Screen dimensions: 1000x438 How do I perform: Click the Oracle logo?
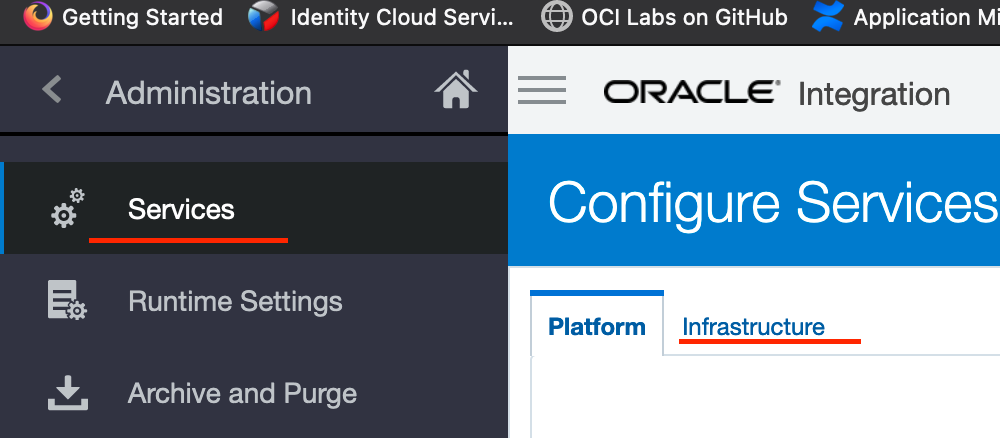[x=691, y=92]
